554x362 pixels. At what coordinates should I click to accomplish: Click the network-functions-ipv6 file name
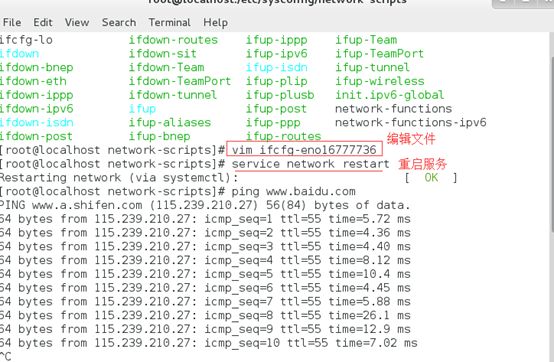411,123
